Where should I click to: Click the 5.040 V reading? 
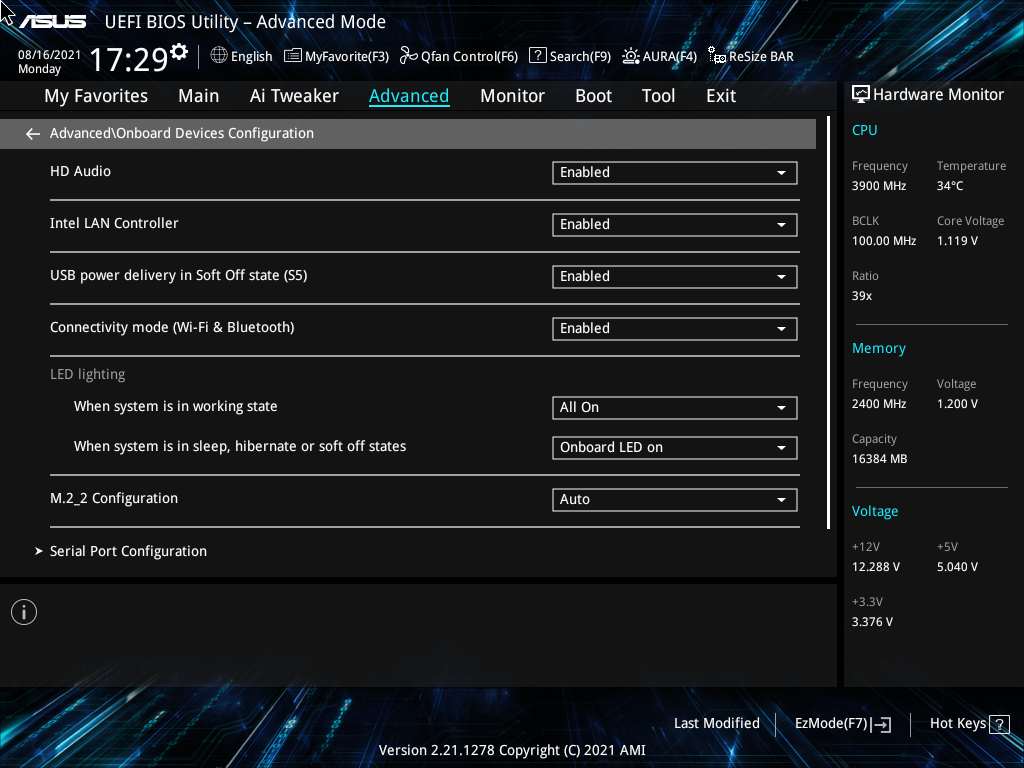click(x=957, y=567)
